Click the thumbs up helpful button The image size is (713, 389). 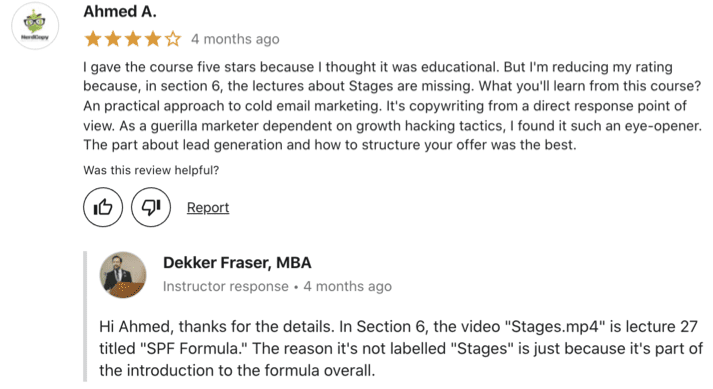point(103,207)
